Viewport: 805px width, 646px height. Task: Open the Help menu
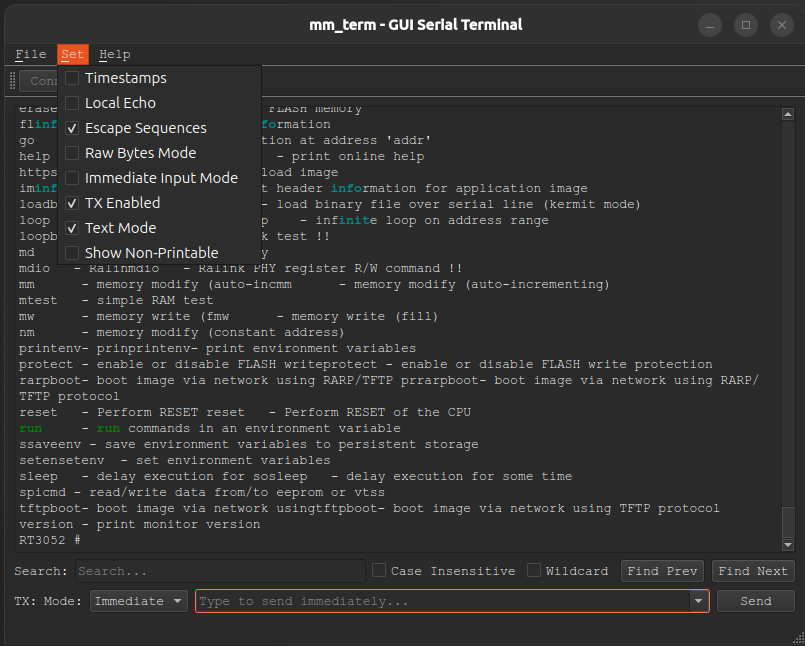click(114, 54)
